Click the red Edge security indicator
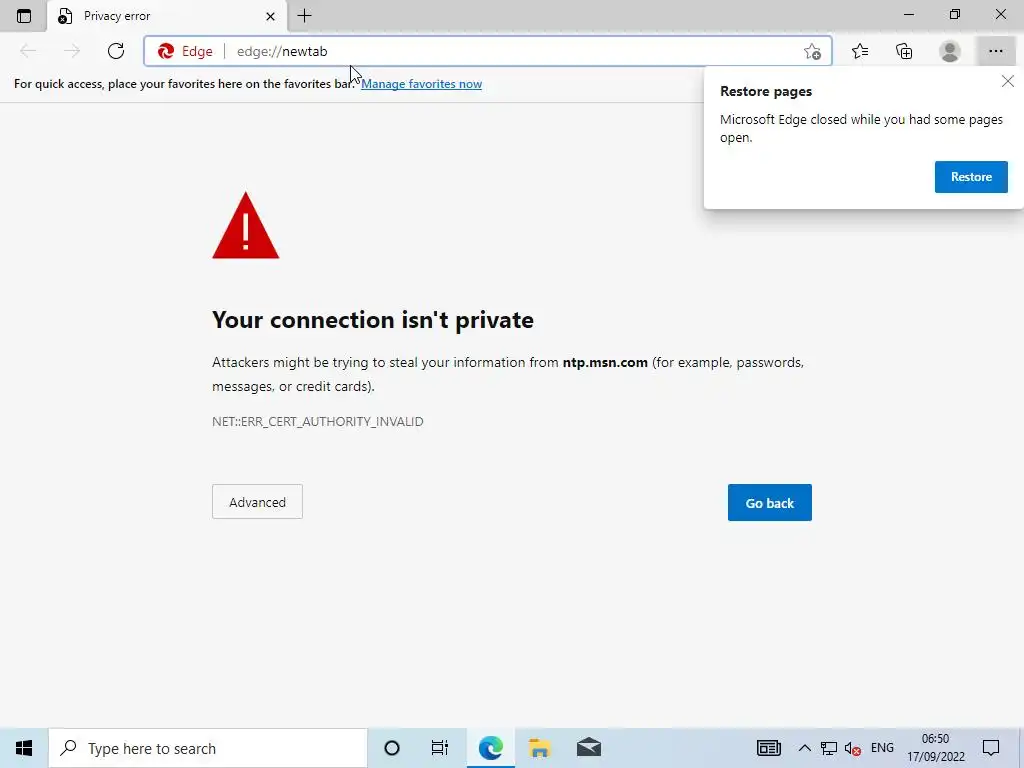This screenshot has width=1024, height=768. [185, 51]
